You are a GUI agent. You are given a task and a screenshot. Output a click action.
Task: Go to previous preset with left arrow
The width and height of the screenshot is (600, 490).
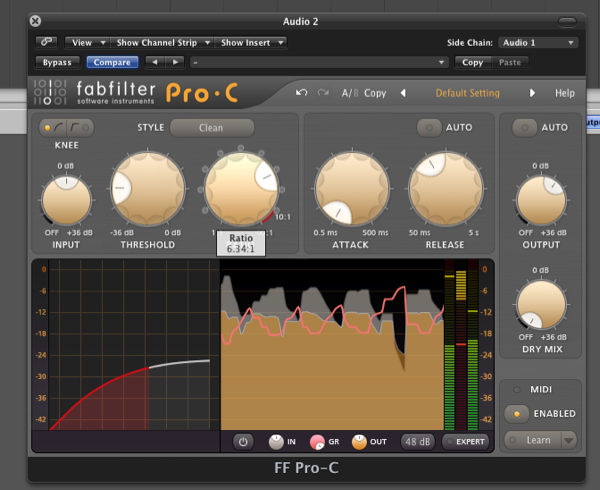coord(403,93)
